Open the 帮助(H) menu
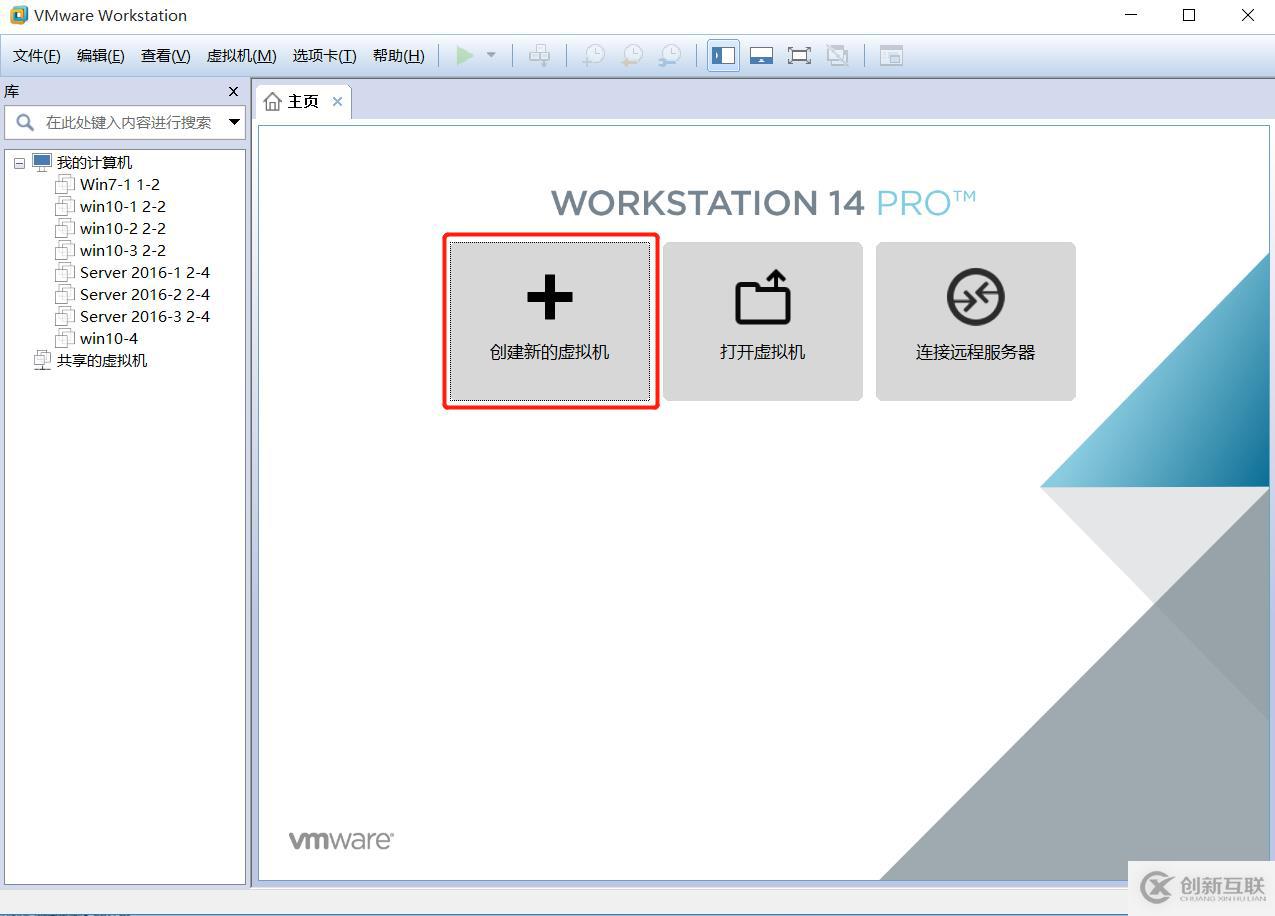Viewport: 1275px width, 916px height. [x=398, y=55]
